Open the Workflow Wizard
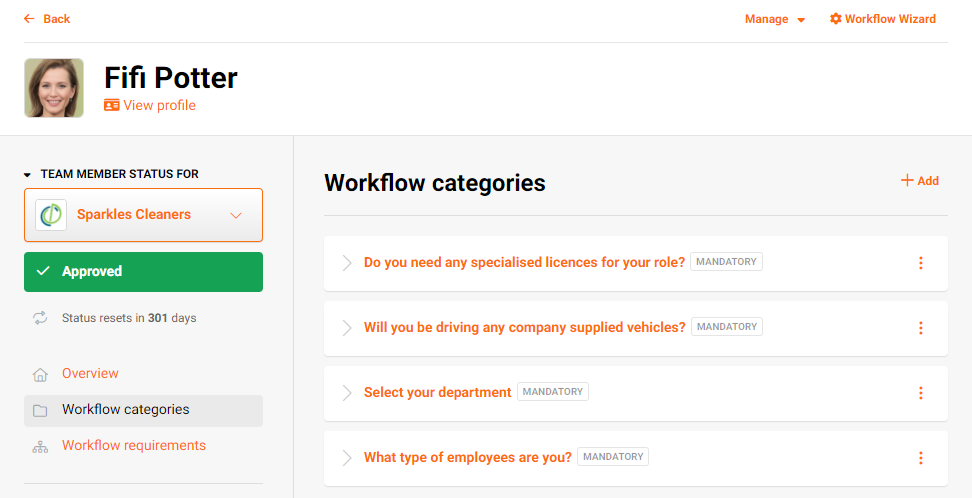This screenshot has width=972, height=498. point(883,19)
